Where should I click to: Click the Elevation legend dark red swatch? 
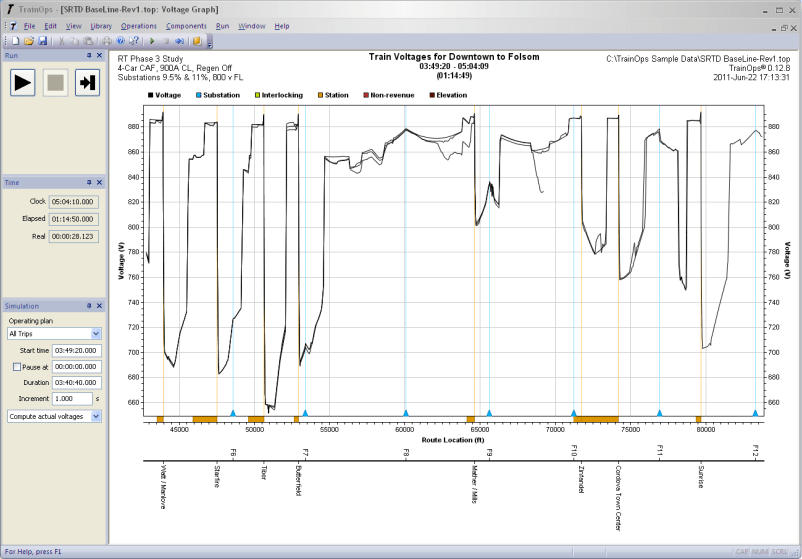click(432, 95)
